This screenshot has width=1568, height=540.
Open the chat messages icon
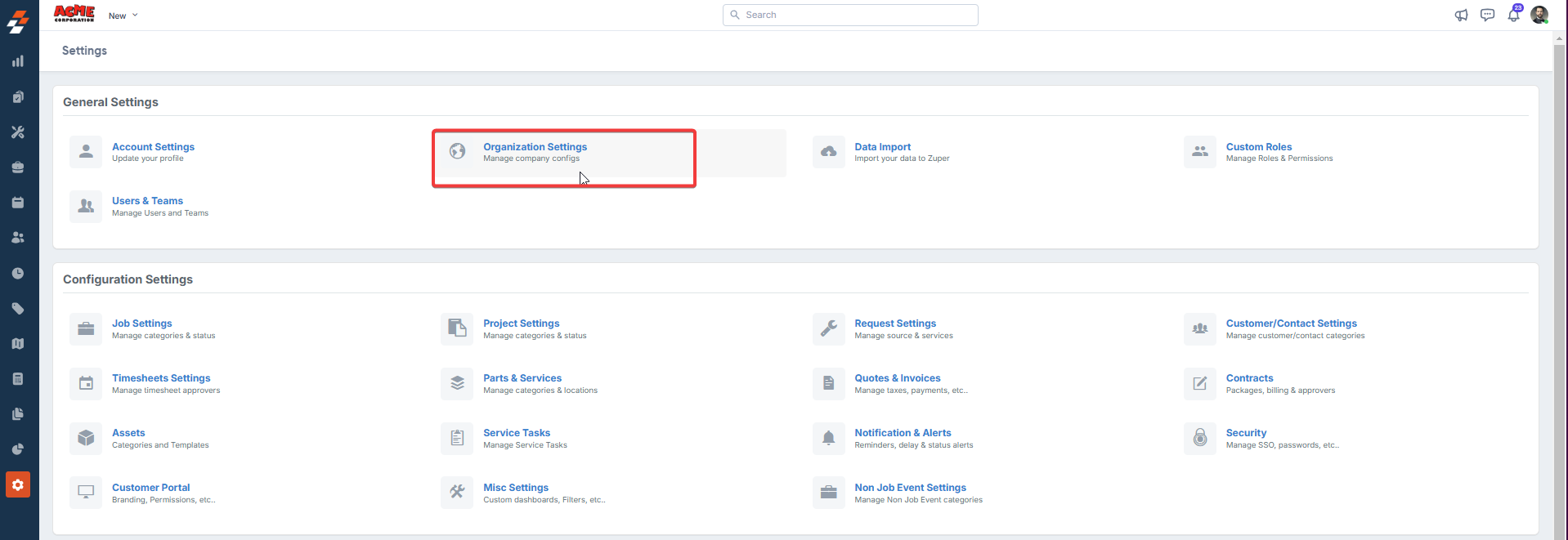pos(1487,16)
